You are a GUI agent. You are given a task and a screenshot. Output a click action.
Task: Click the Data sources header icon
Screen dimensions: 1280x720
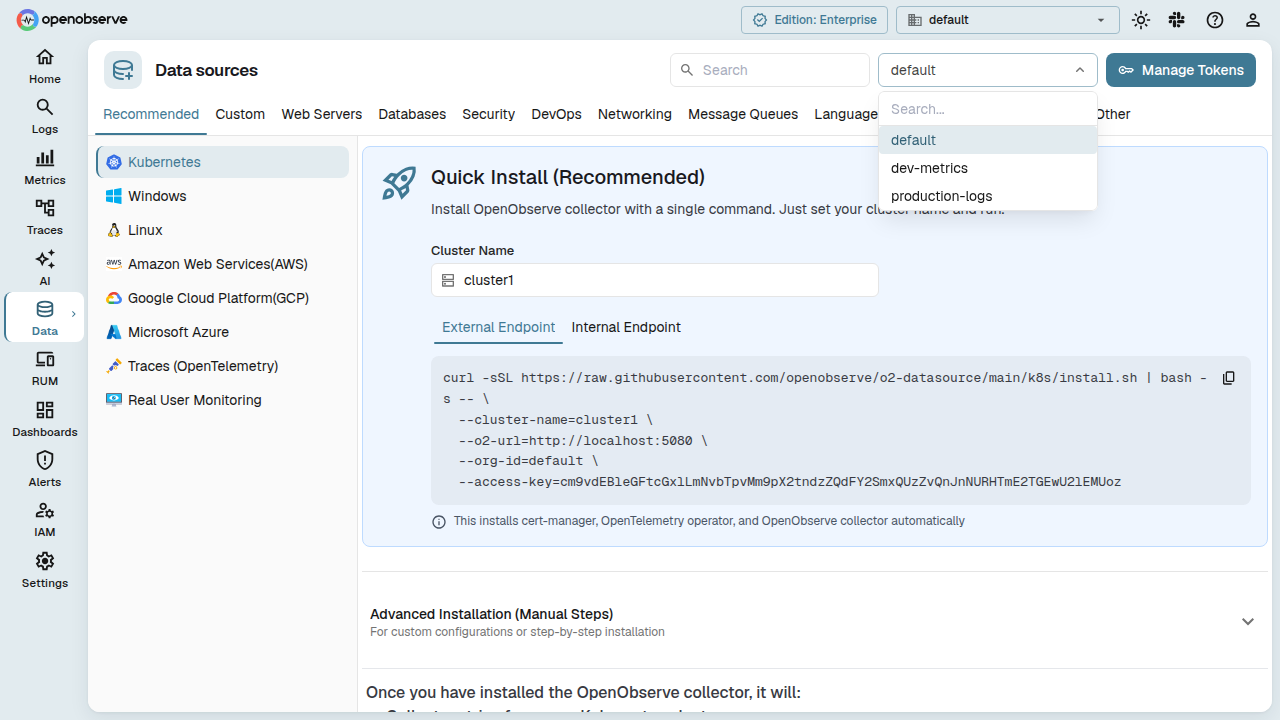click(123, 70)
